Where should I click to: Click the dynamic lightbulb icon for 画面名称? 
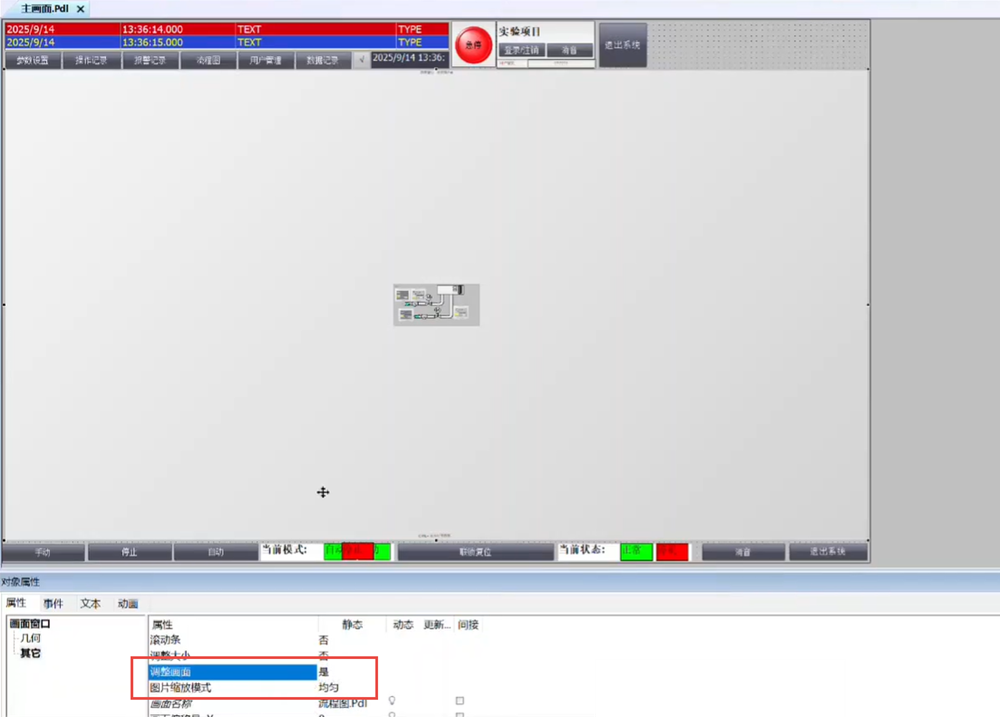tap(393, 701)
